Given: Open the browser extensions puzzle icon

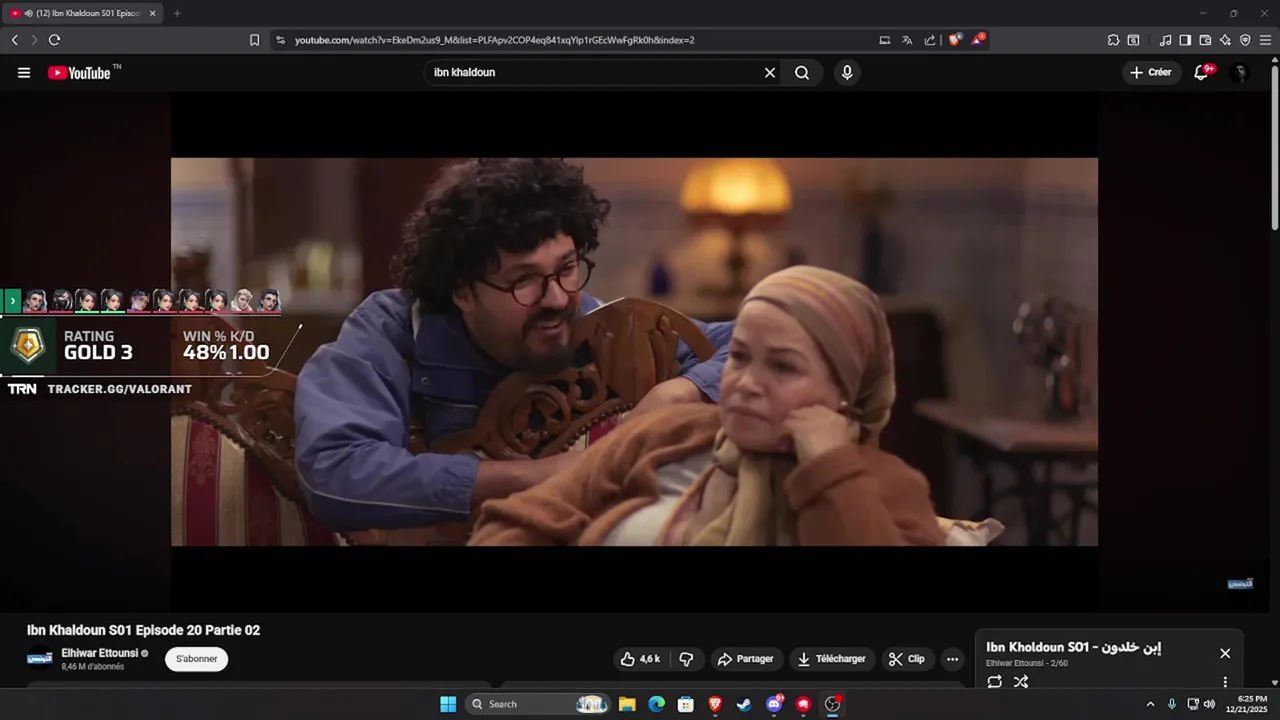Looking at the screenshot, I should pyautogui.click(x=1113, y=40).
